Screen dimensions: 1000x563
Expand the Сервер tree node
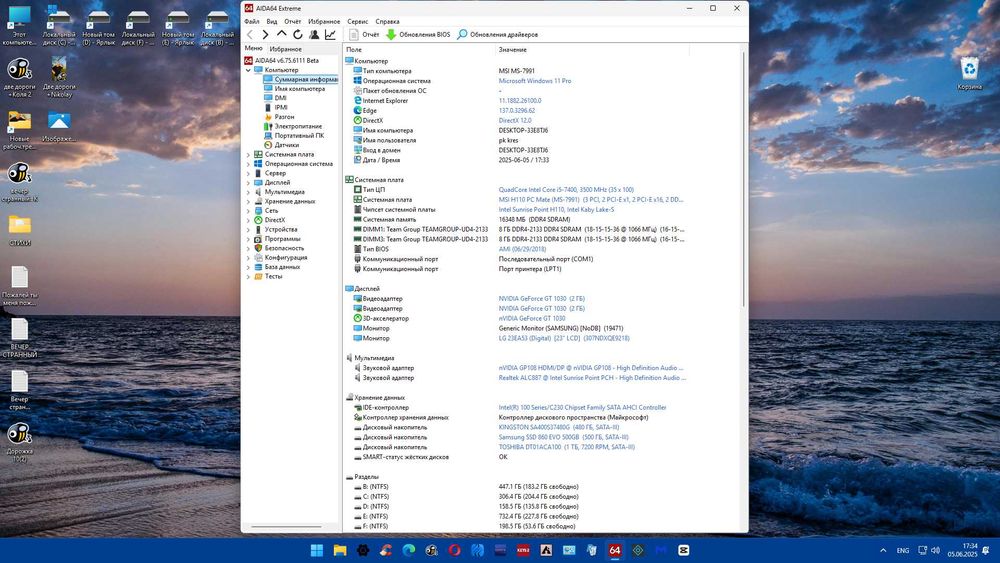pyautogui.click(x=248, y=173)
